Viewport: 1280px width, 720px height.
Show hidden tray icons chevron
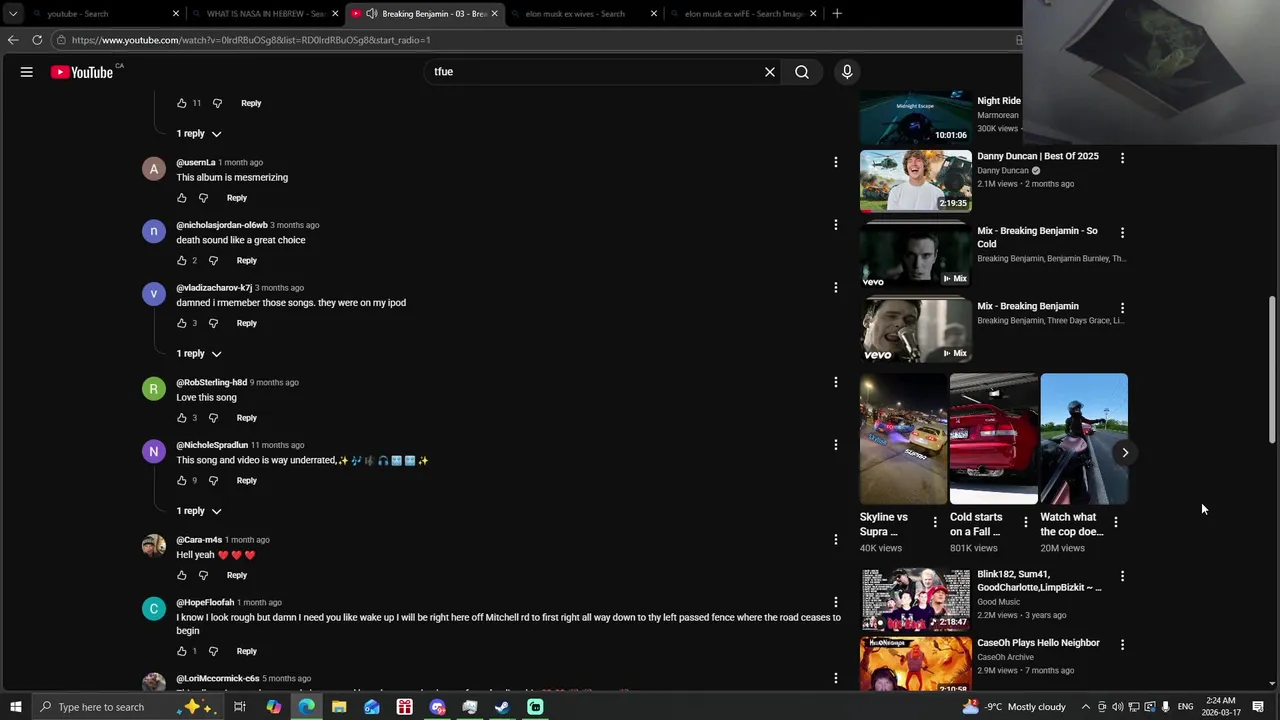coord(1086,707)
